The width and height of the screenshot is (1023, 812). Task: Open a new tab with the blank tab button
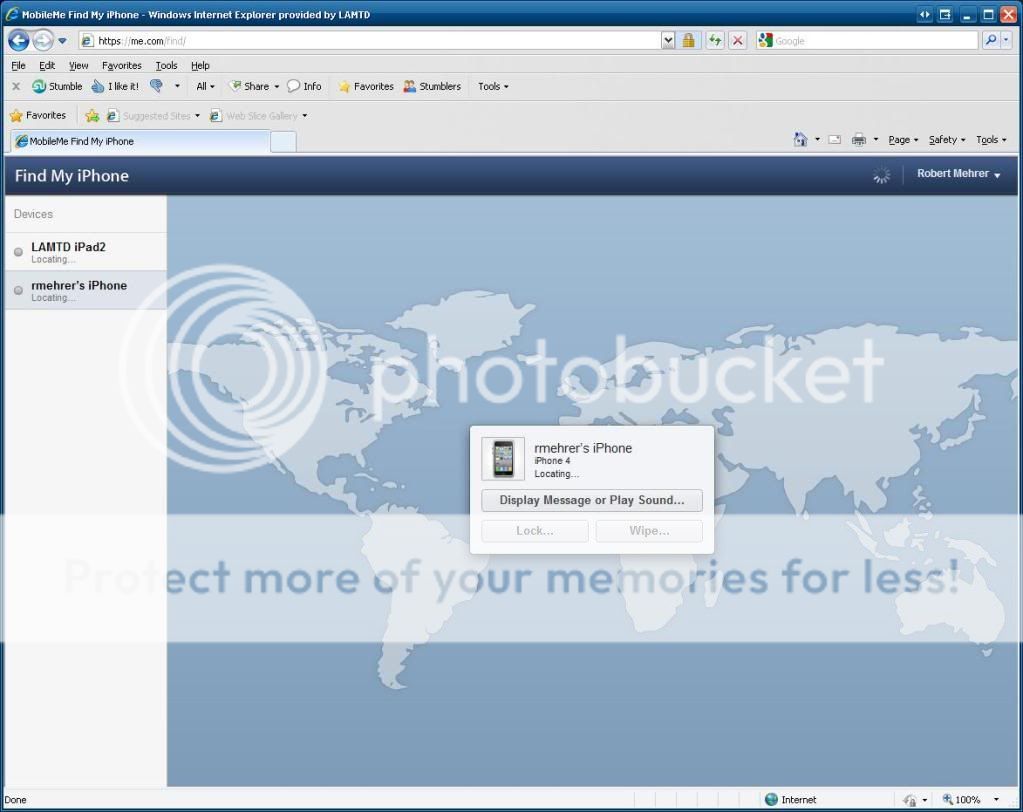click(x=283, y=142)
